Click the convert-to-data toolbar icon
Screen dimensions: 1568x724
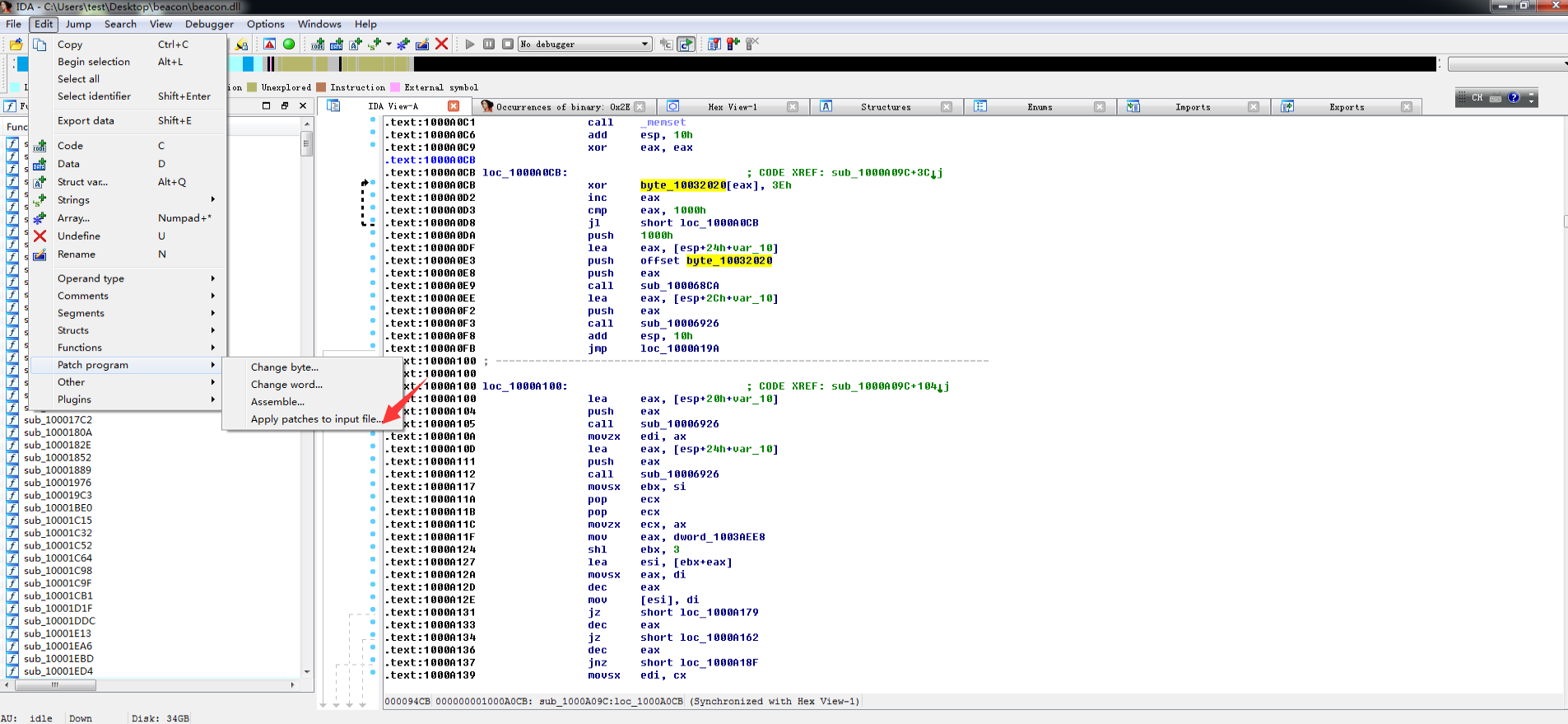point(337,44)
